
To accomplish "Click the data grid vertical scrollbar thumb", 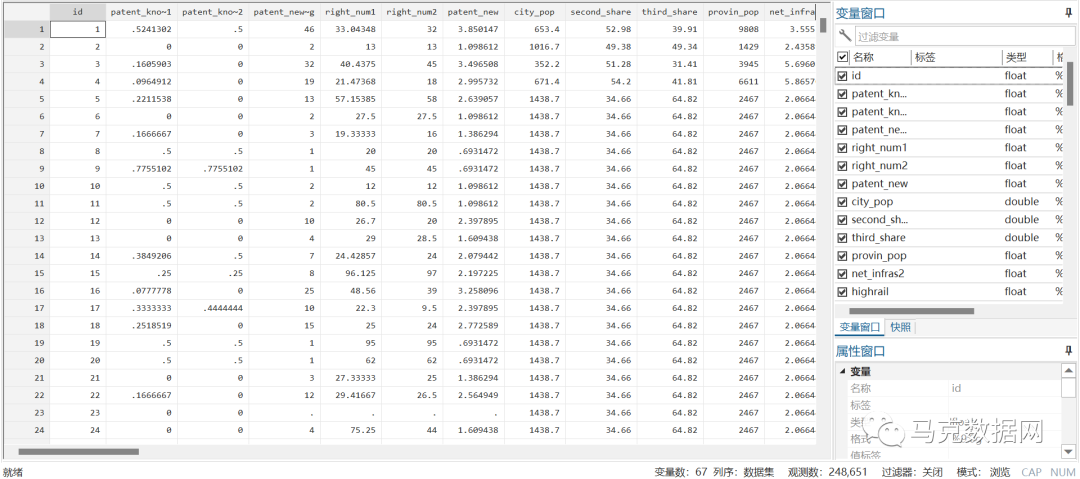I will coord(822,26).
